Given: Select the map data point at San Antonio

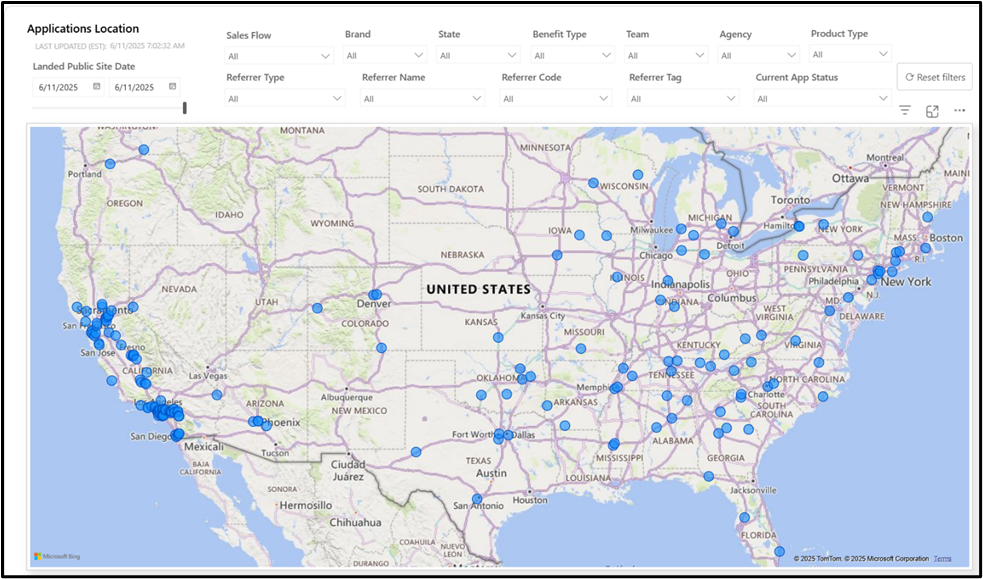Looking at the screenshot, I should (x=477, y=499).
